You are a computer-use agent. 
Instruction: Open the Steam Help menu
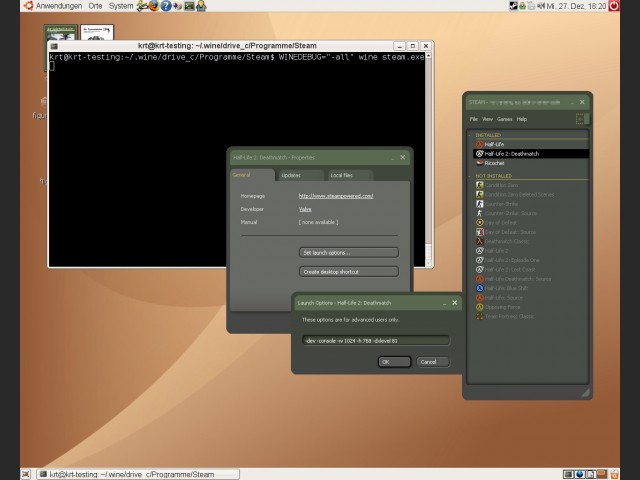(522, 119)
